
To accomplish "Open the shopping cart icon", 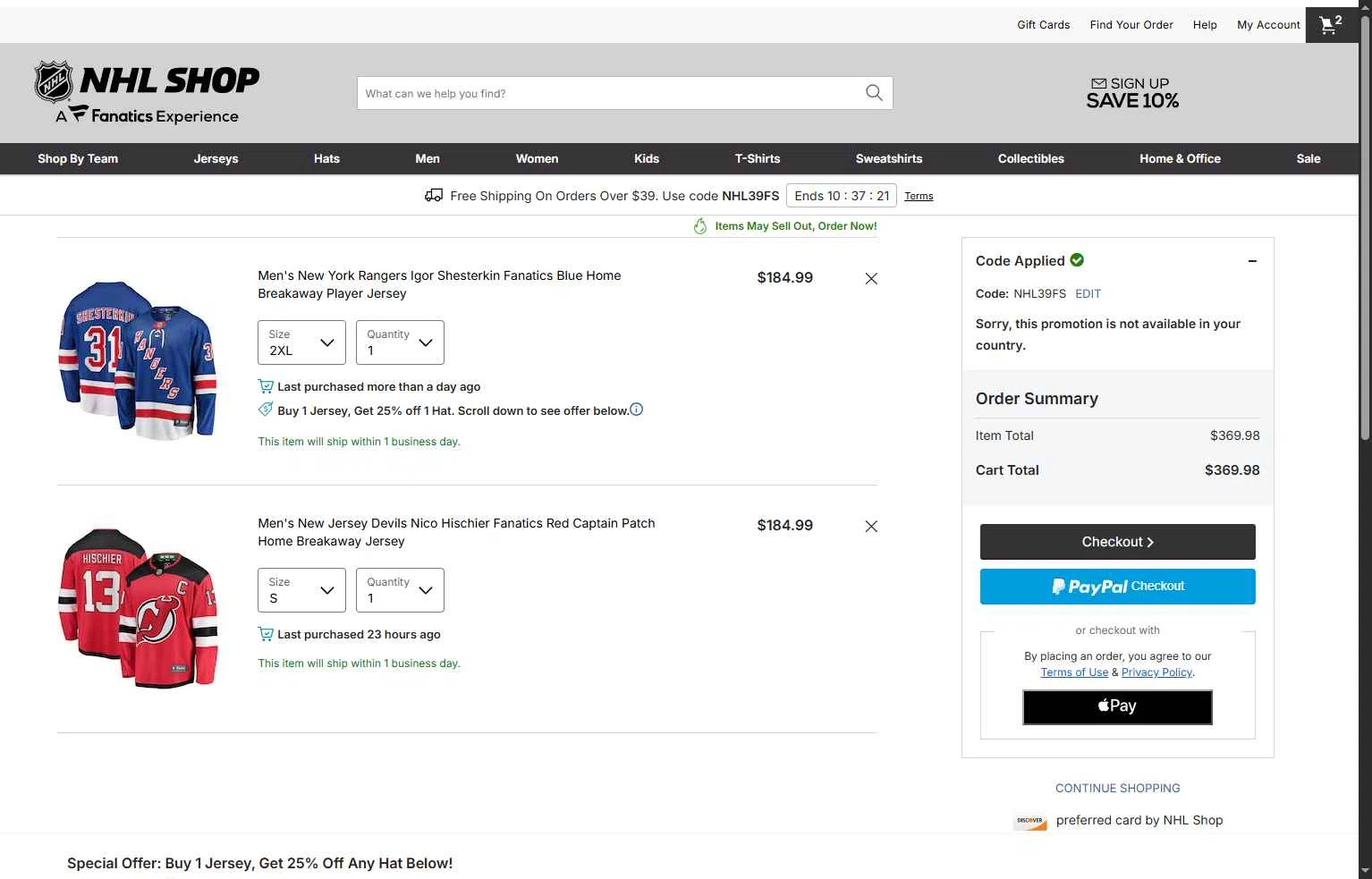I will (x=1332, y=25).
